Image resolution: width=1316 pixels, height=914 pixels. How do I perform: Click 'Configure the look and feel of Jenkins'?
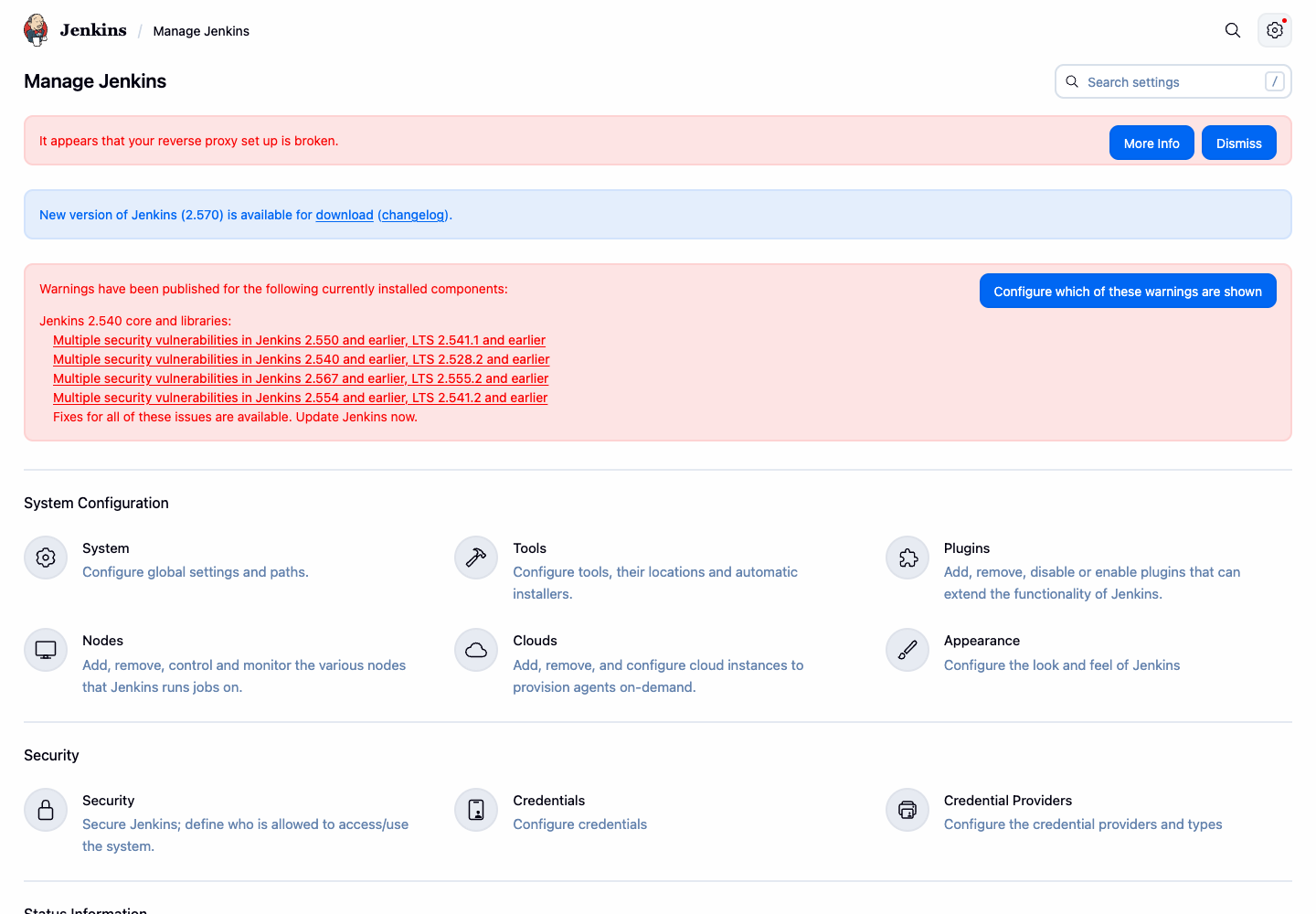pos(1062,665)
